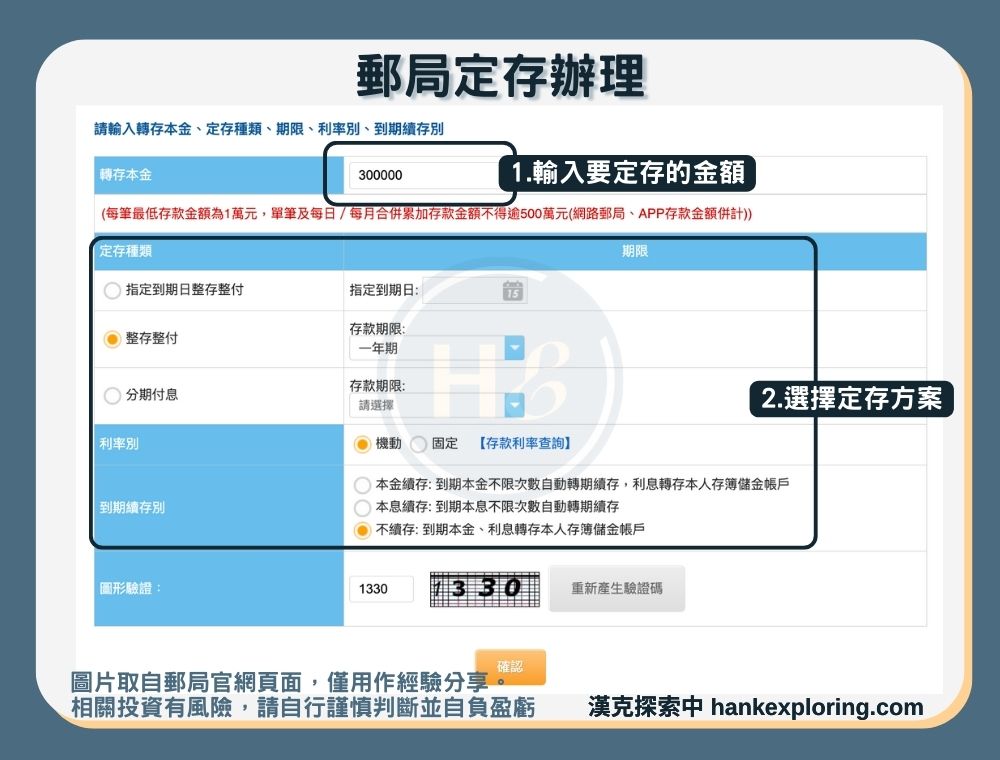Viewport: 1000px width, 760px height.
Task: Select 本金續存 renewal option
Action: [362, 485]
